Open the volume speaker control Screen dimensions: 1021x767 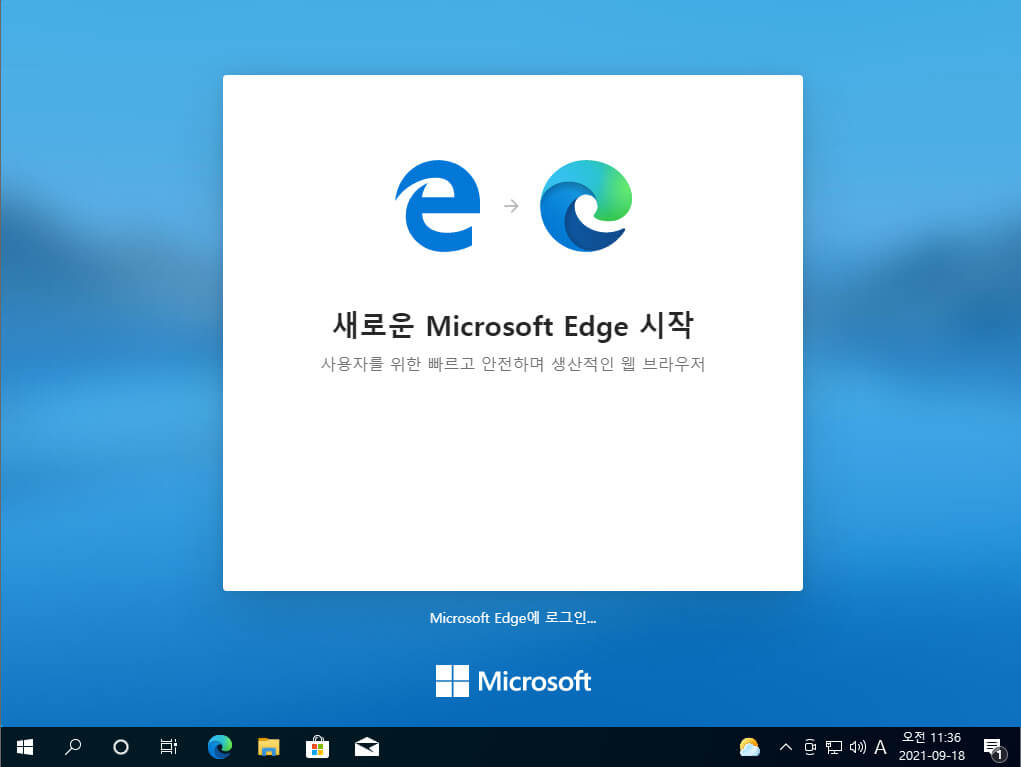pos(858,747)
